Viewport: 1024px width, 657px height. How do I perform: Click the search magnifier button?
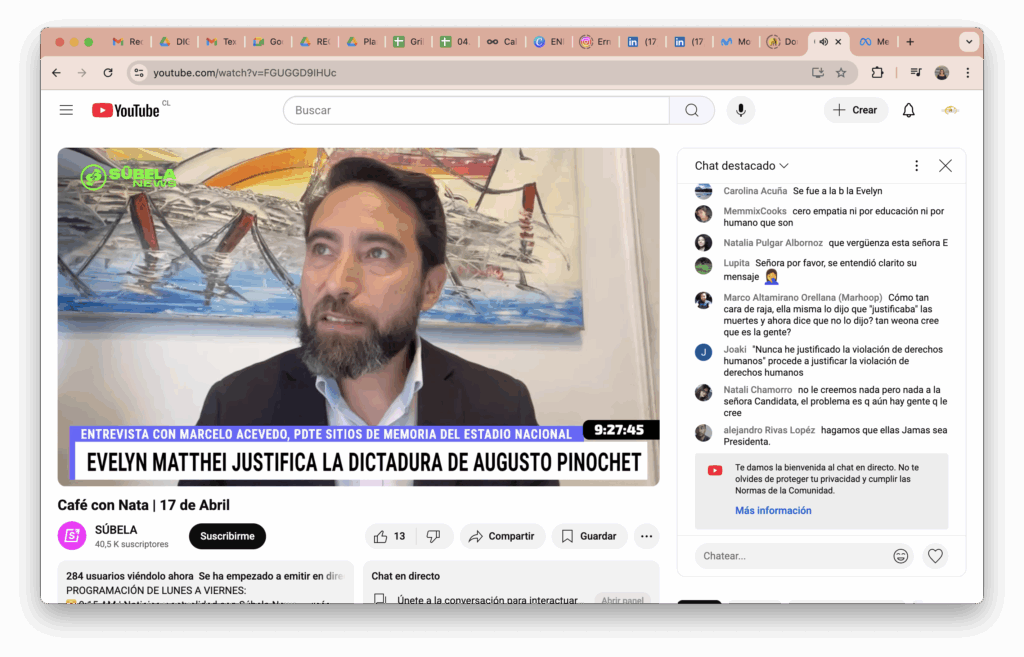(692, 110)
